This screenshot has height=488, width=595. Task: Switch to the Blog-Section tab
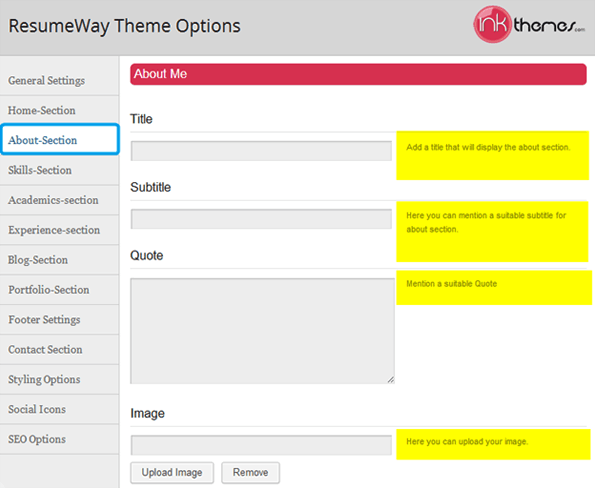[x=60, y=260]
